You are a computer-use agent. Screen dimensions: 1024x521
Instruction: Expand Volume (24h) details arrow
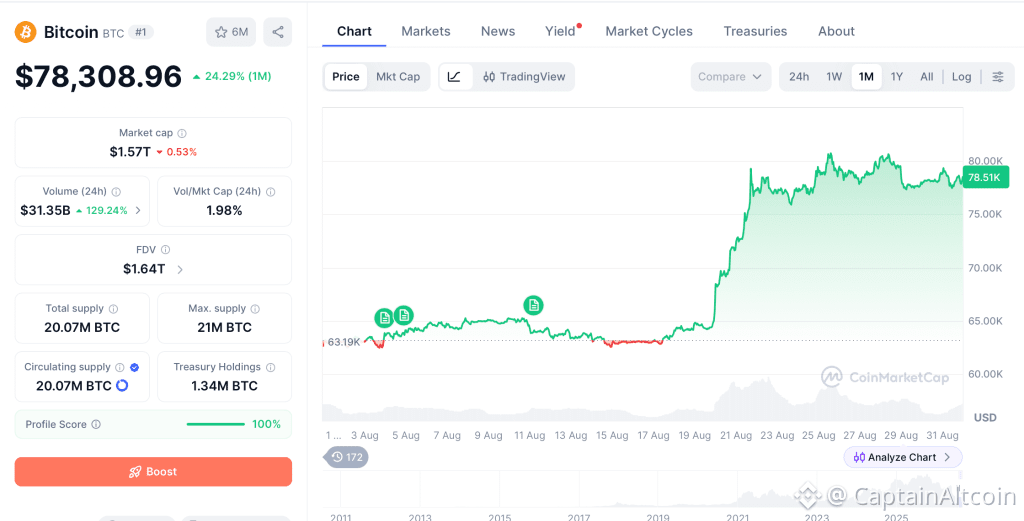(x=138, y=210)
